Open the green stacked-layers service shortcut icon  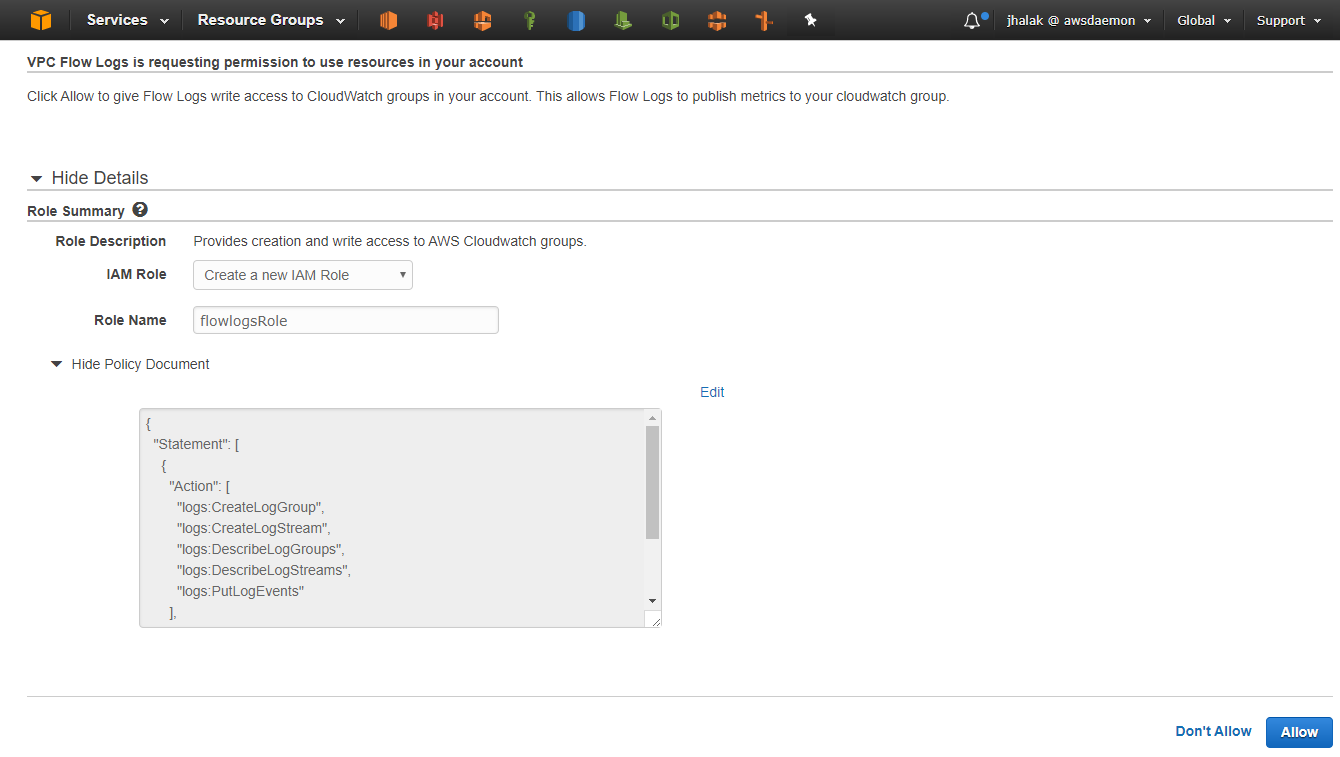click(x=623, y=20)
